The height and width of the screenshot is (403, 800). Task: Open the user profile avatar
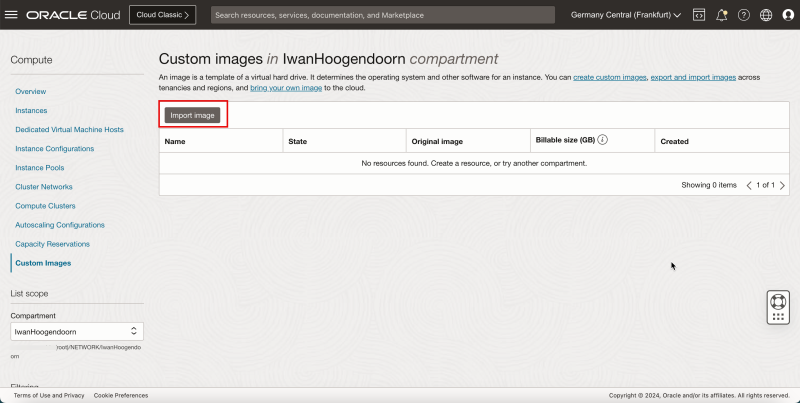coord(787,15)
